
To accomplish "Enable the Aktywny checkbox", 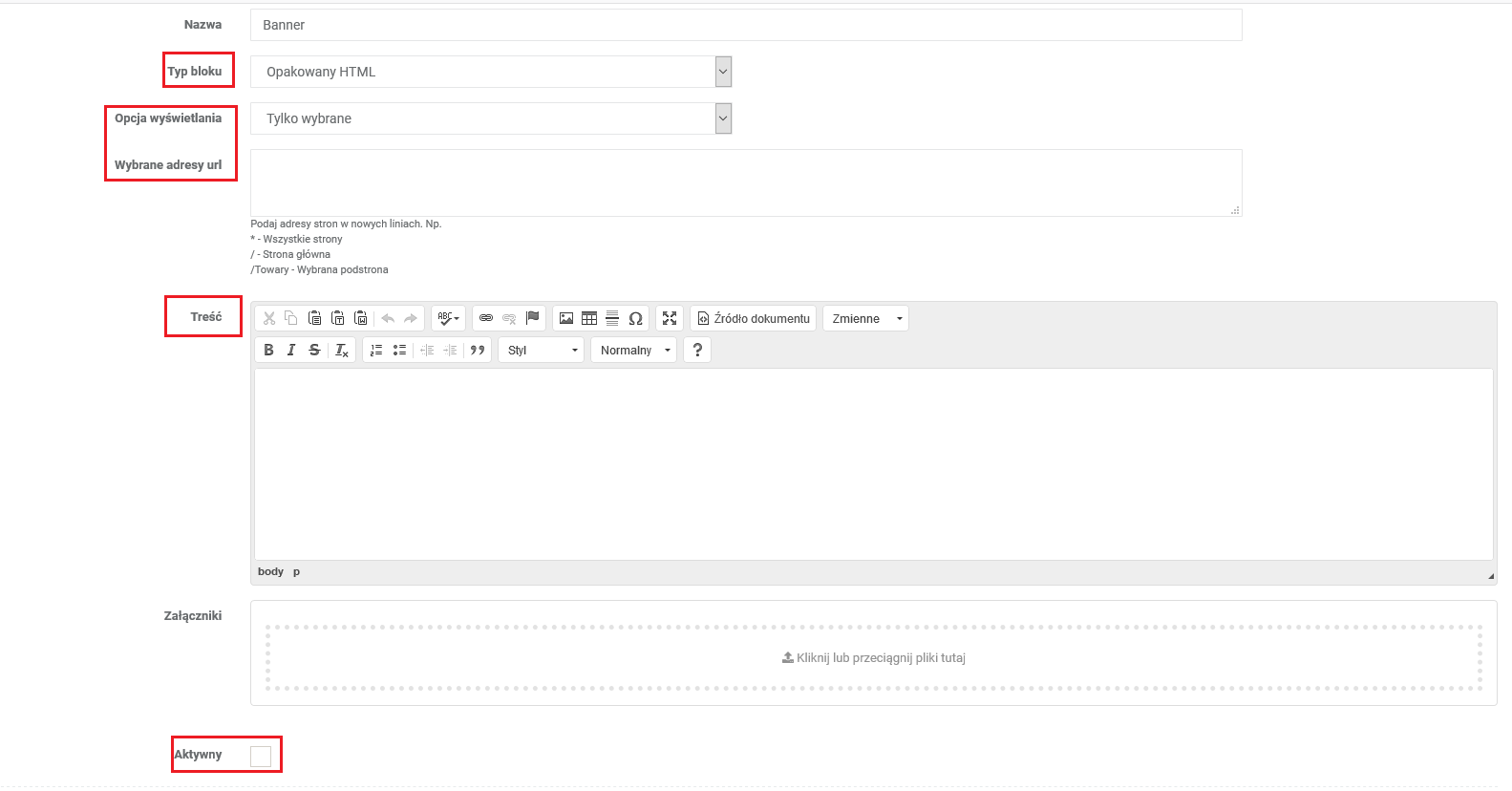I will [261, 757].
